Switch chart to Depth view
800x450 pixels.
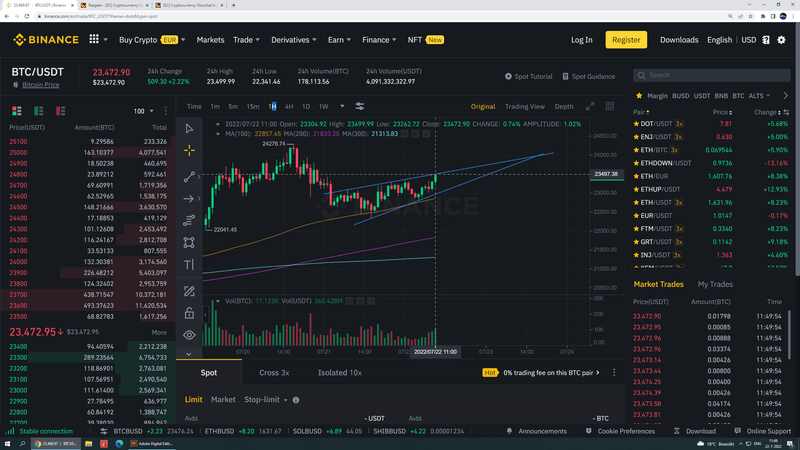[x=564, y=106]
